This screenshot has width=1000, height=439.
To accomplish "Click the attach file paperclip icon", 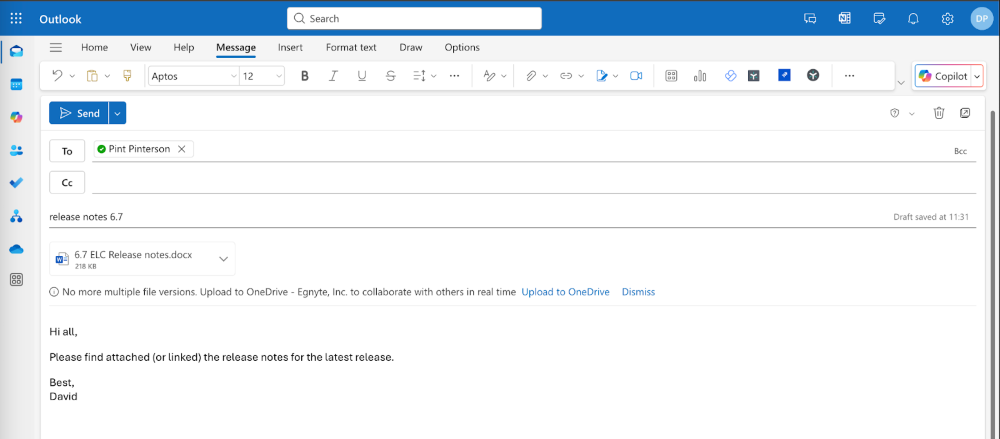I will click(x=532, y=76).
